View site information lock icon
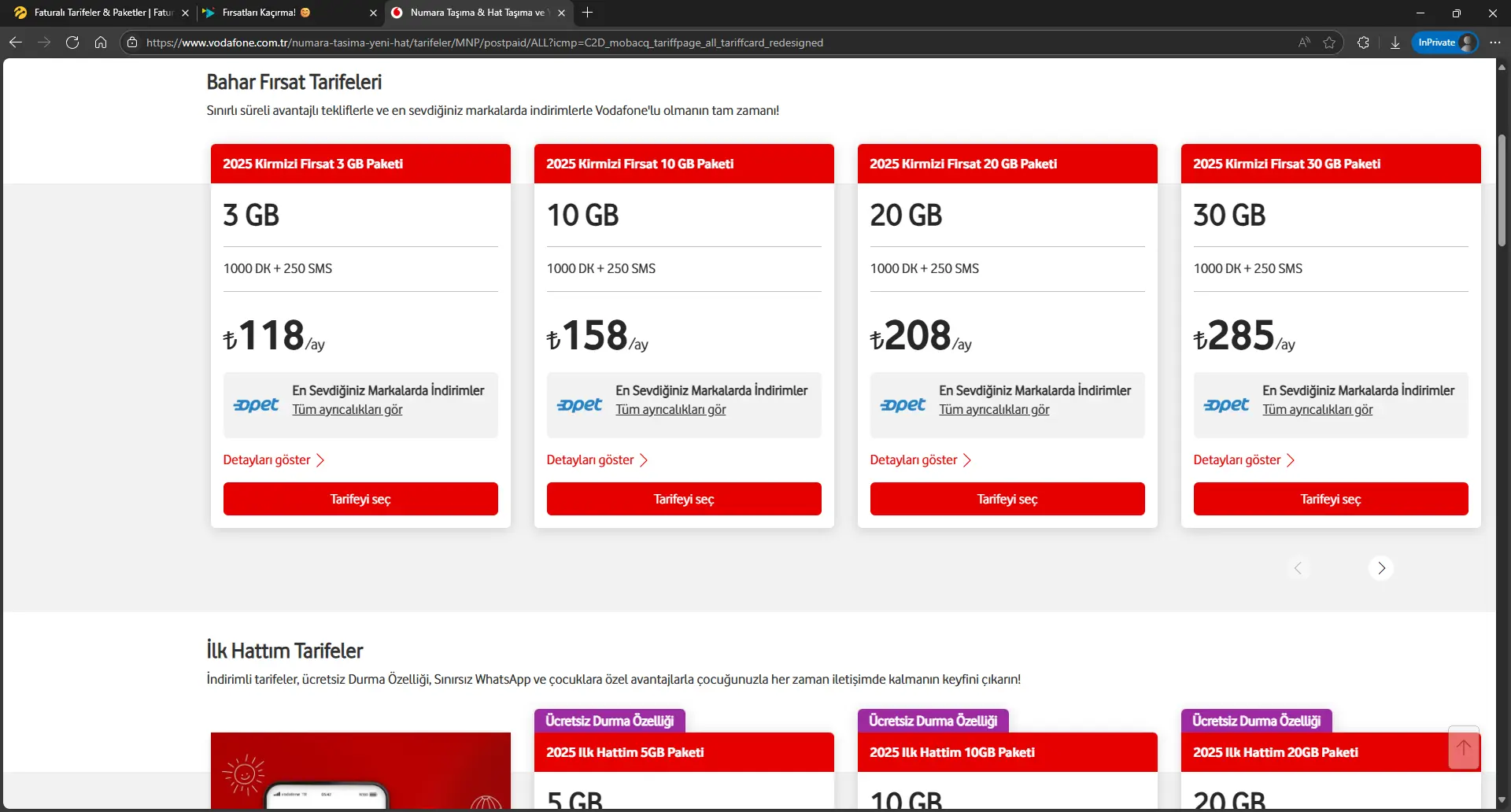 132,42
